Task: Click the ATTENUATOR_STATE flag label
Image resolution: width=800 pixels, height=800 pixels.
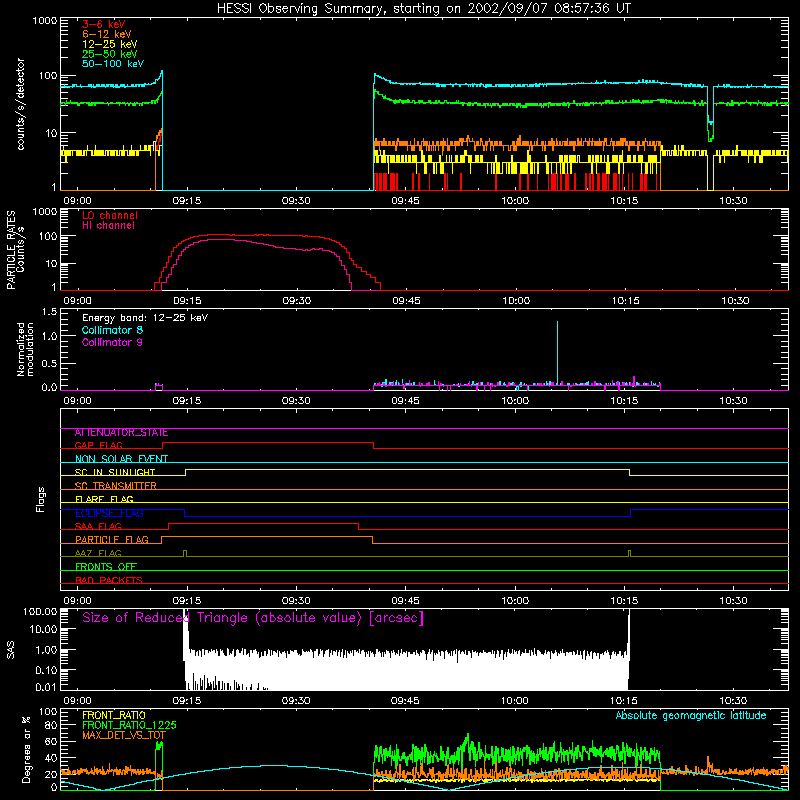Action: [x=121, y=433]
